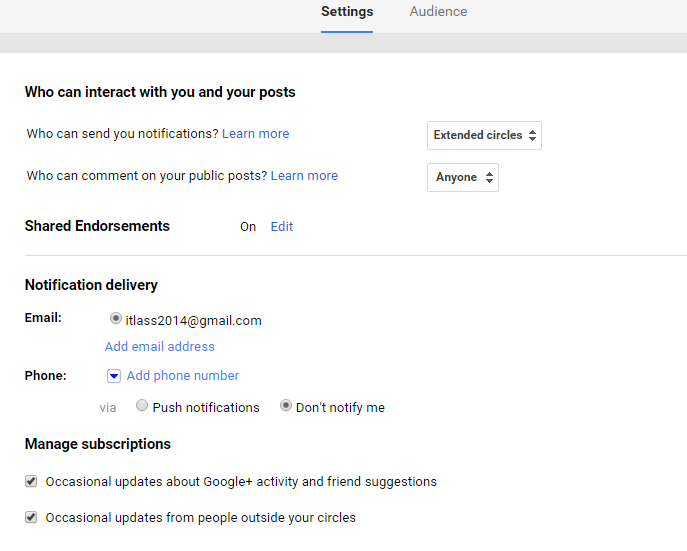Click the Add phone number link
687x551 pixels.
tap(183, 376)
